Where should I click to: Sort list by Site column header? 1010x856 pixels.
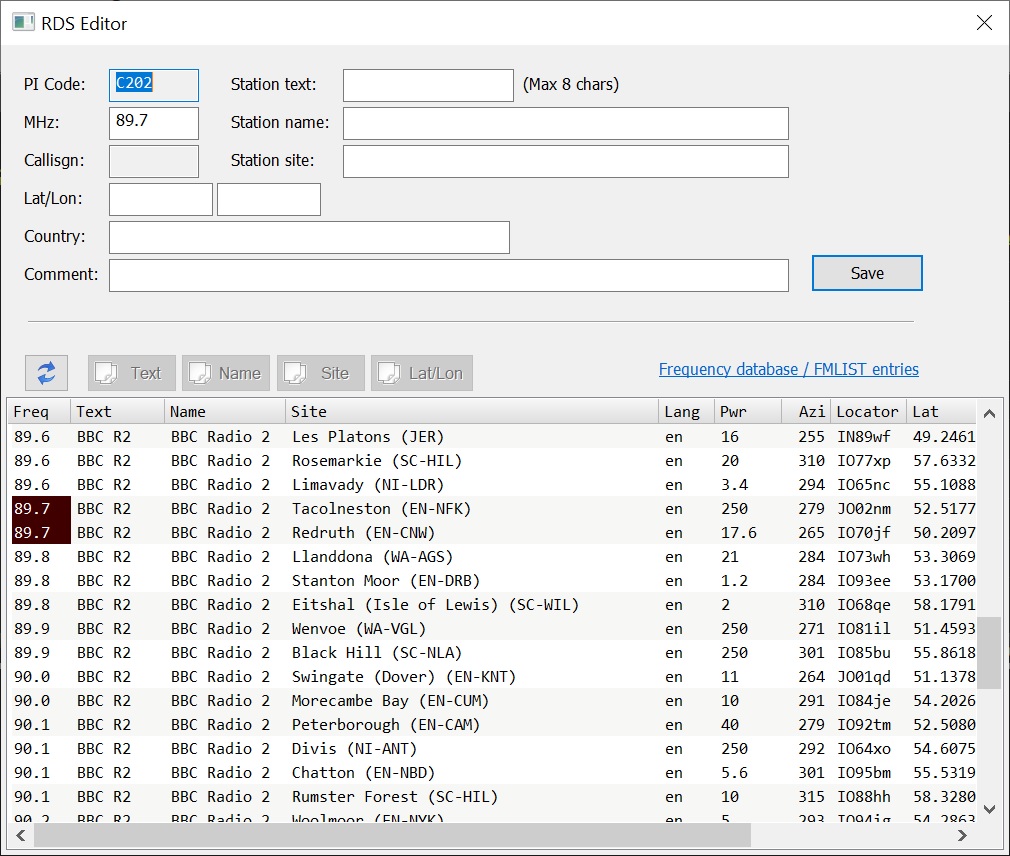pos(472,411)
